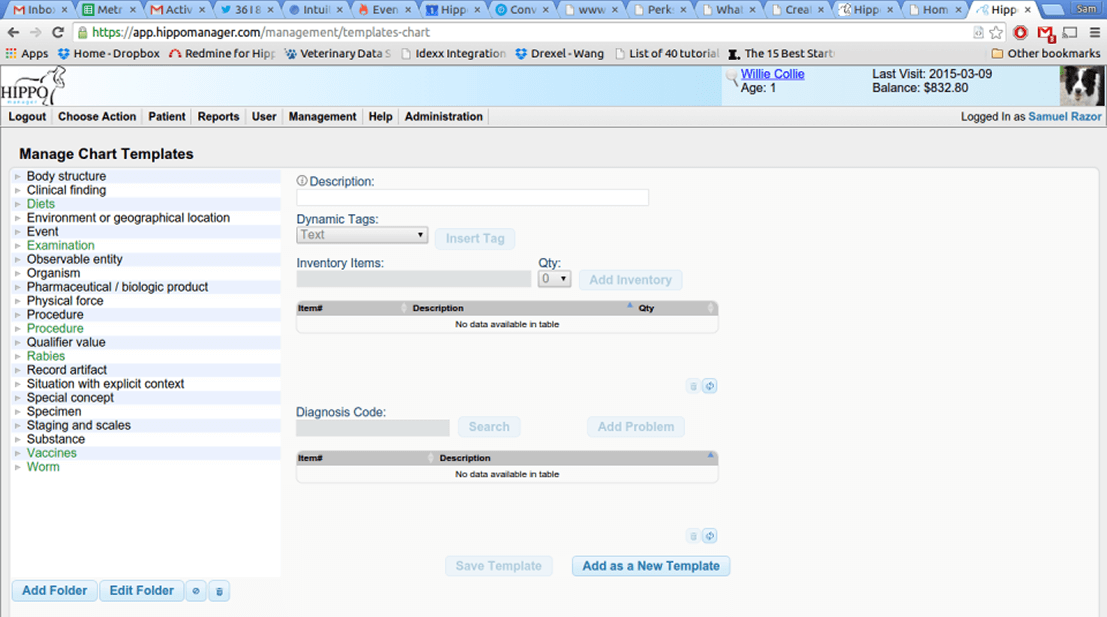
Task: Click the Diagnosis Code input box
Action: 372,427
